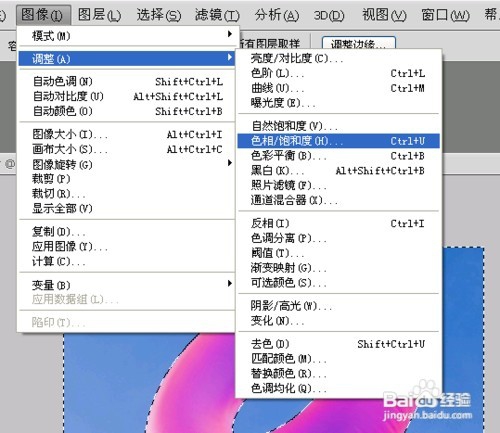Expand the 模式(M) submenu
This screenshot has width=500, height=433.
pos(127,36)
